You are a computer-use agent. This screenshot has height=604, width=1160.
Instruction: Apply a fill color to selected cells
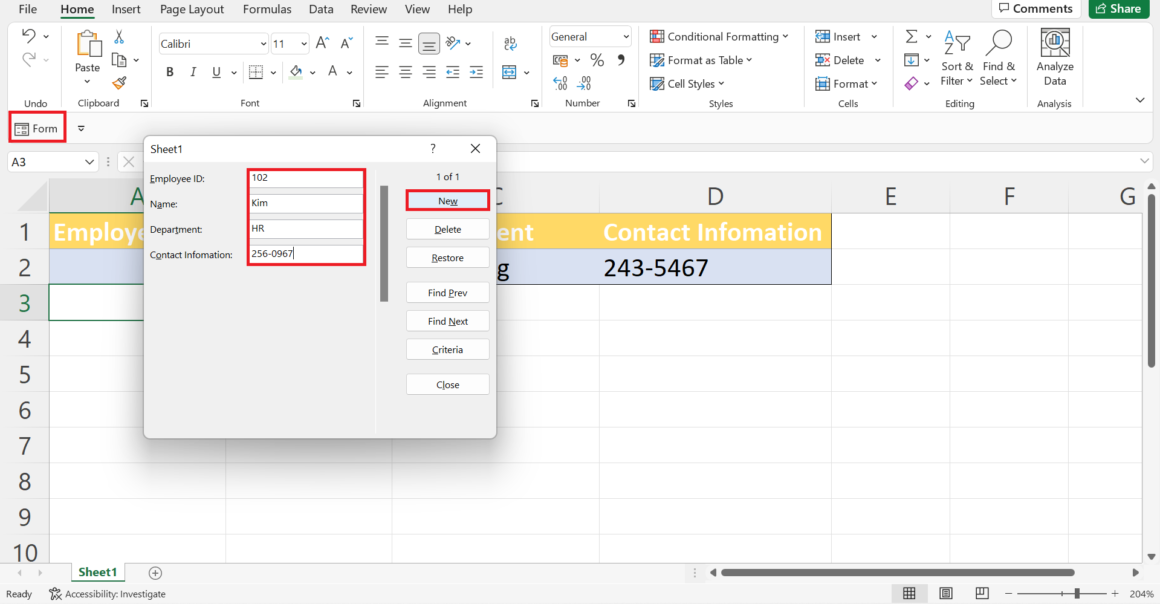[x=298, y=71]
